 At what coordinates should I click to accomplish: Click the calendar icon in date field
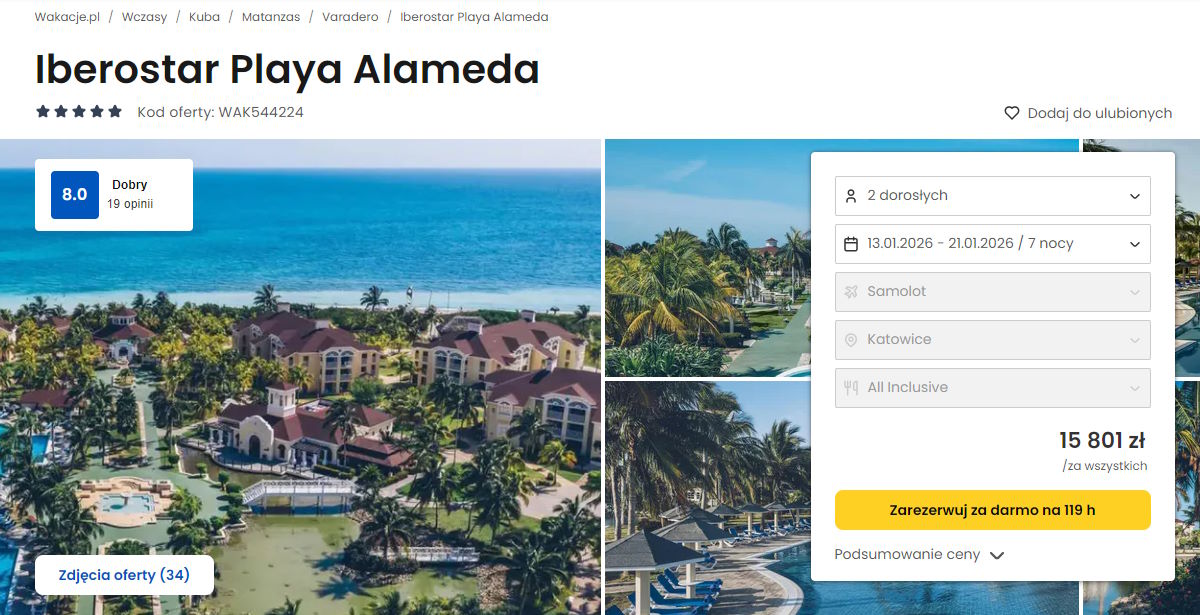click(x=851, y=244)
